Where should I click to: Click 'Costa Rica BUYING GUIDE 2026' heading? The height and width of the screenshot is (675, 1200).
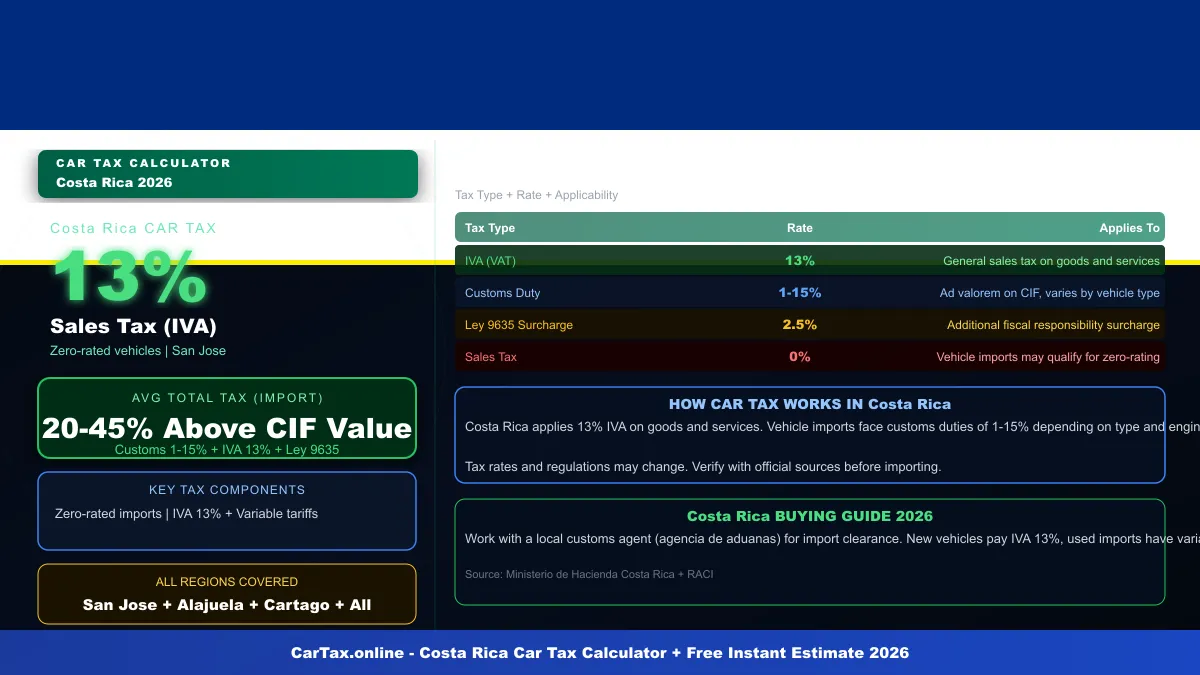(x=810, y=516)
